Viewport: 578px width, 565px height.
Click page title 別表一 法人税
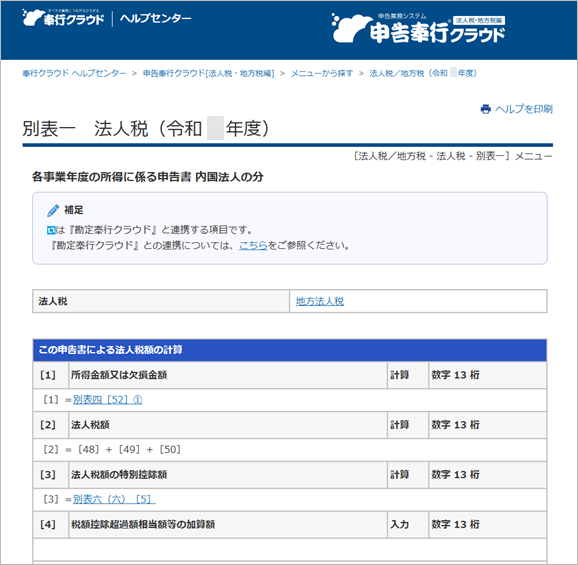146,129
